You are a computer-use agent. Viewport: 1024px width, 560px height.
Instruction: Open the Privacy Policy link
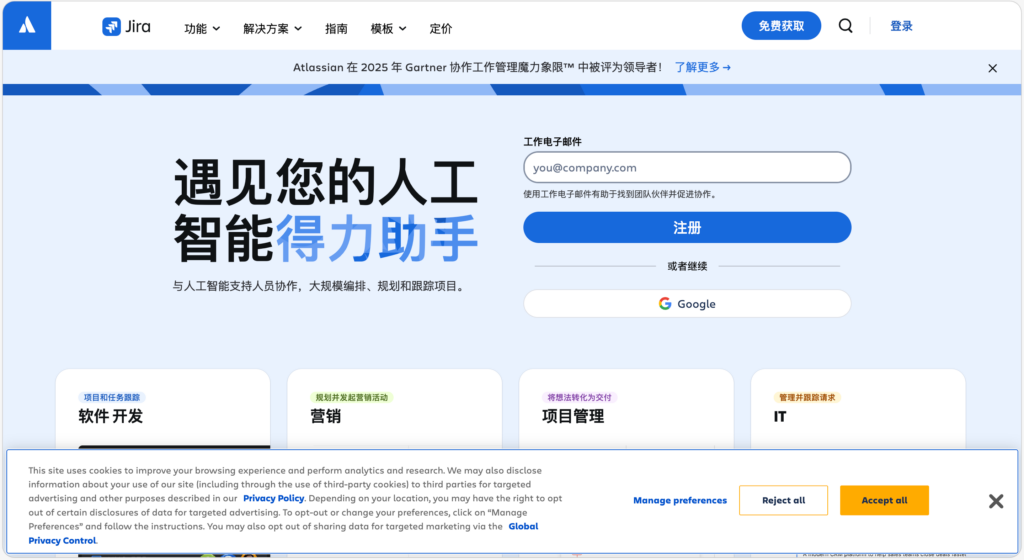point(274,498)
